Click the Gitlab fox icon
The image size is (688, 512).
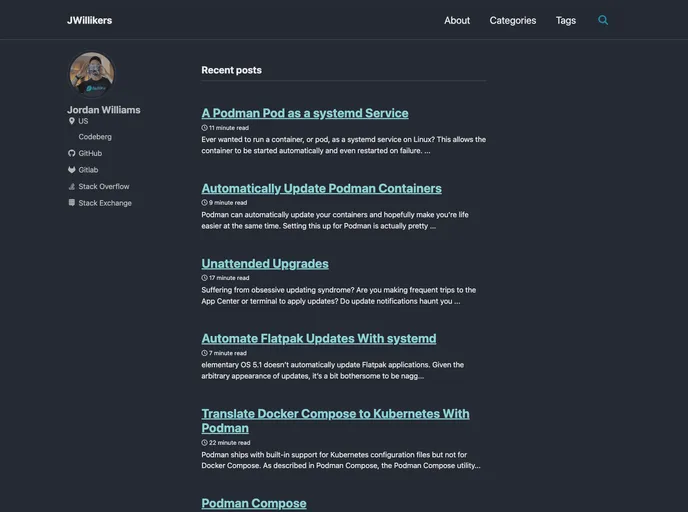pyautogui.click(x=72, y=170)
